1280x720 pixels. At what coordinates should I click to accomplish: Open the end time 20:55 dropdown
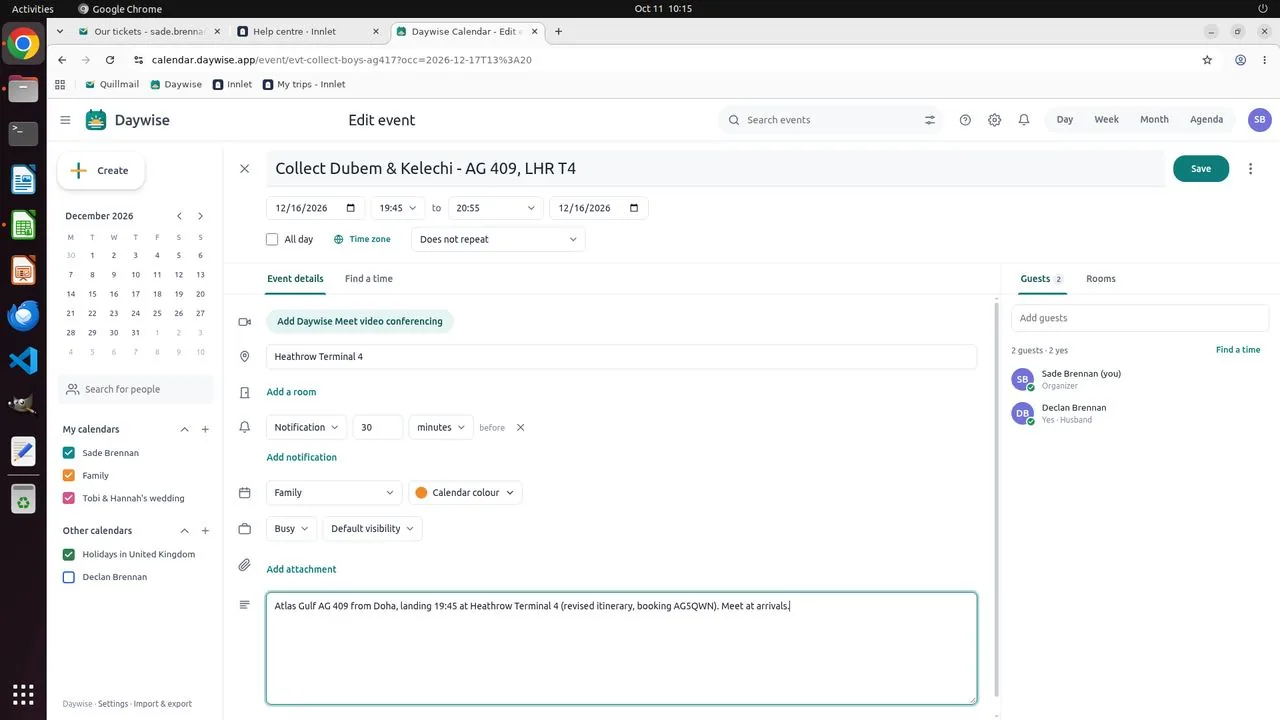pos(495,208)
